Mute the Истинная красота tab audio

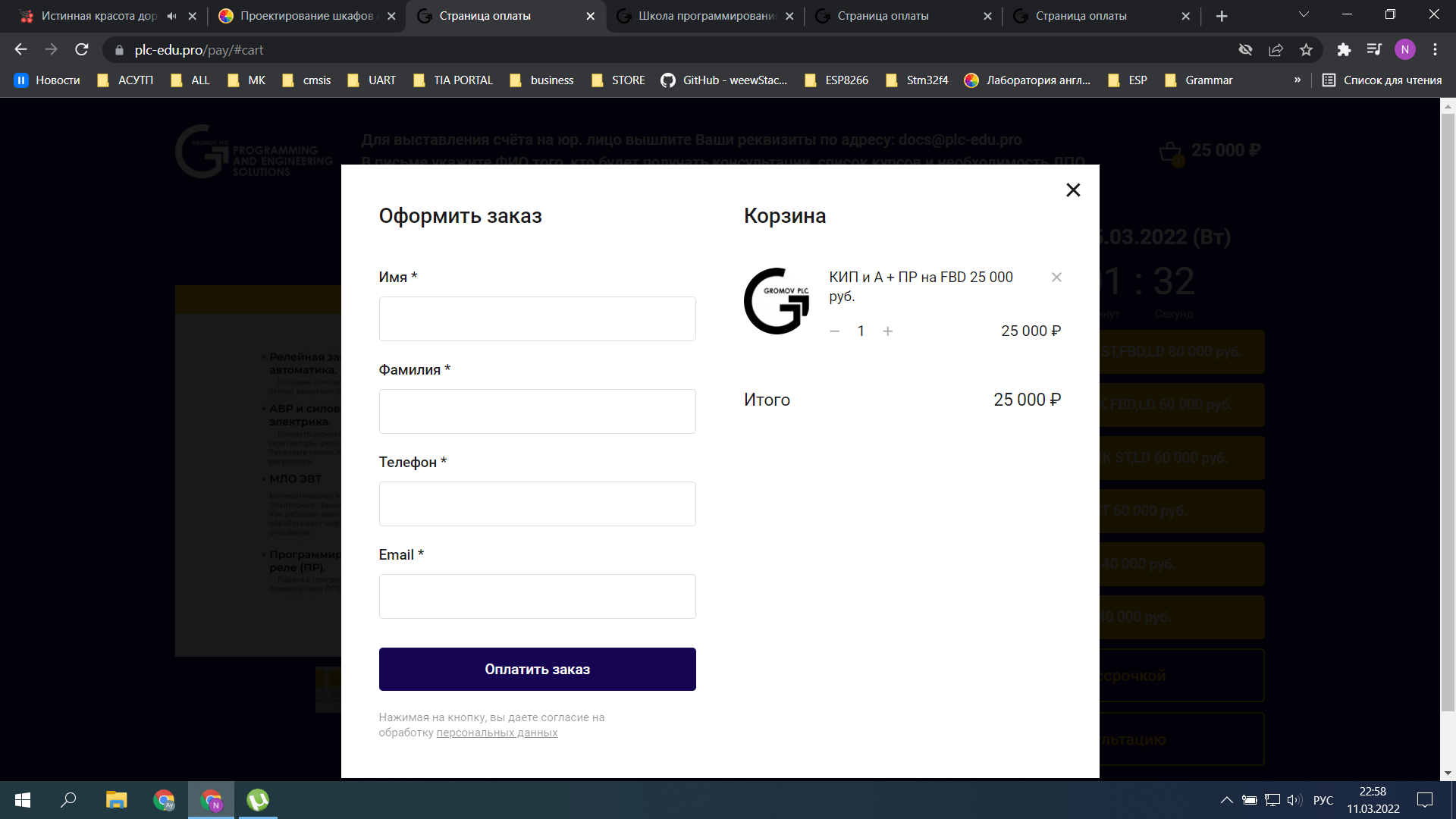click(171, 16)
